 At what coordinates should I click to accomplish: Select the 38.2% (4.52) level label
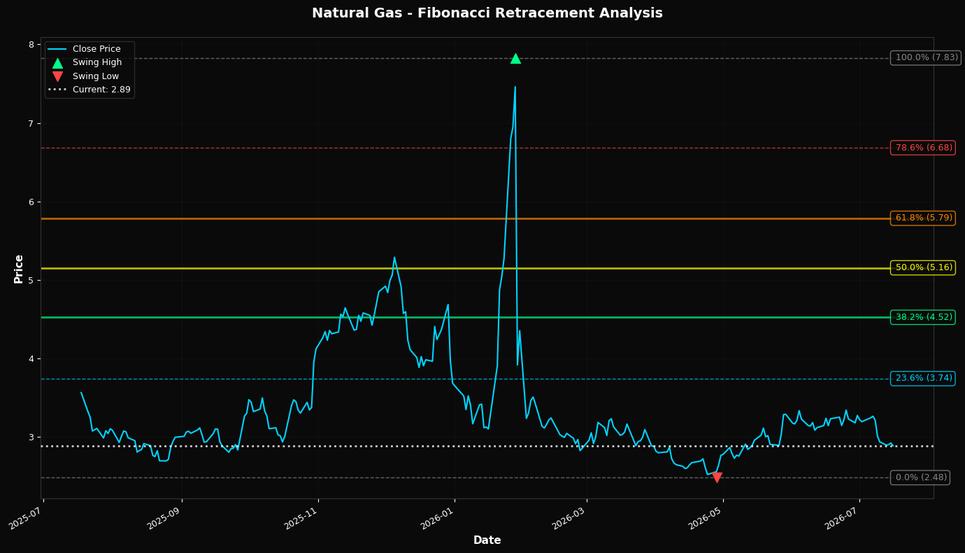coord(923,317)
